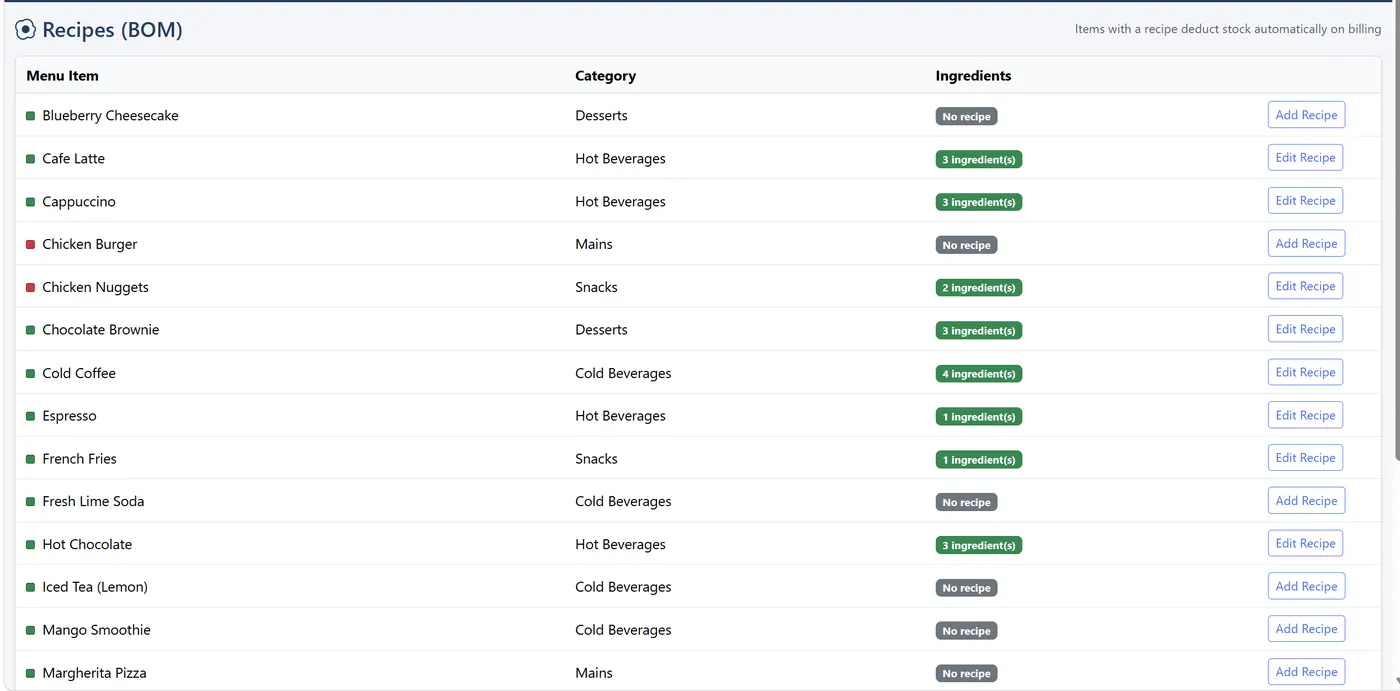This screenshot has width=1400, height=691.
Task: Click red status dot beside Chicken Burger
Action: pos(30,245)
